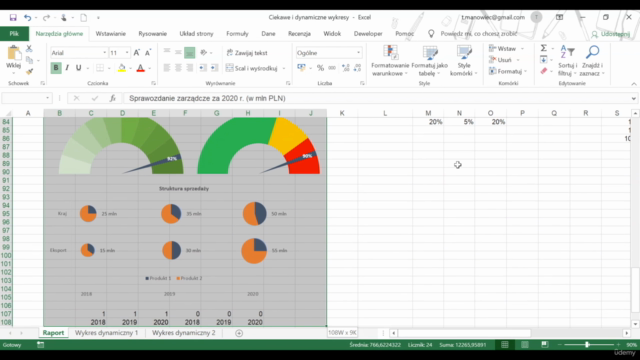
Task: Decrease decimal places
Action: (x=357, y=68)
